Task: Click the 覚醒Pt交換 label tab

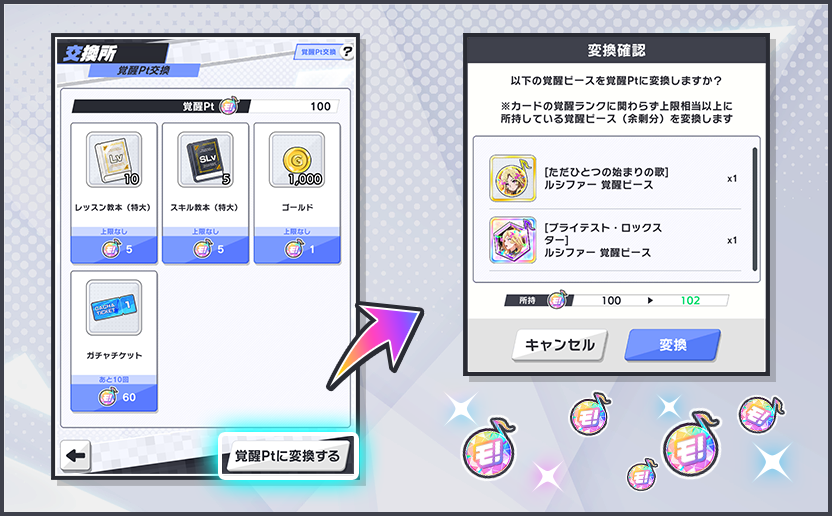Action: [x=143, y=70]
